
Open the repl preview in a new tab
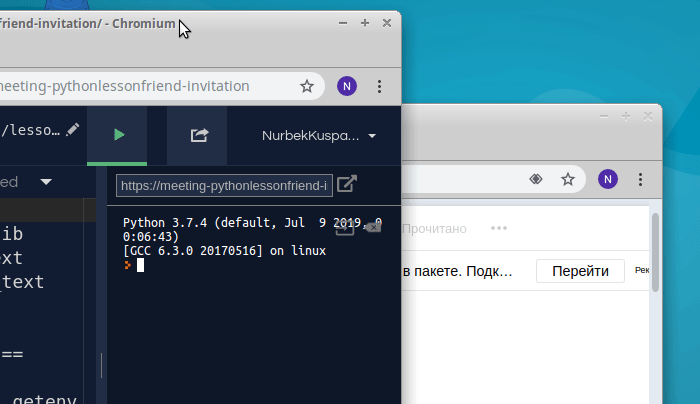pos(346,184)
